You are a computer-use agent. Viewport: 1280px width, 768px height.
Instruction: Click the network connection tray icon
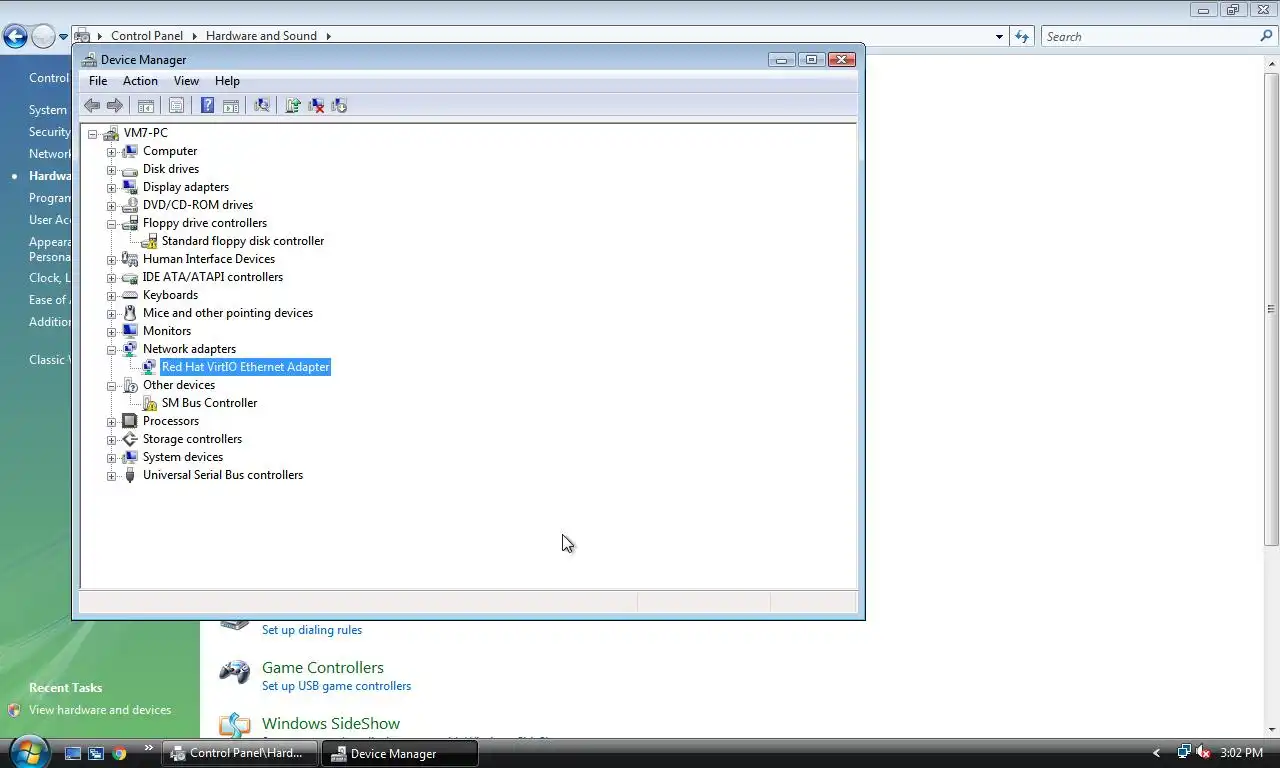pyautogui.click(x=1184, y=753)
